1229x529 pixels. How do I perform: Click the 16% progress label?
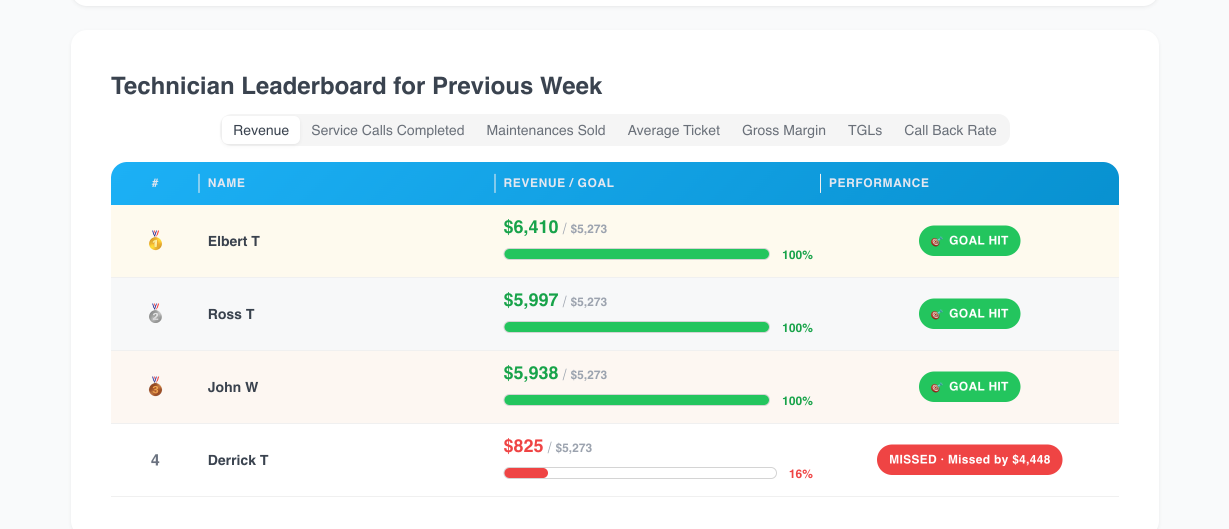800,474
